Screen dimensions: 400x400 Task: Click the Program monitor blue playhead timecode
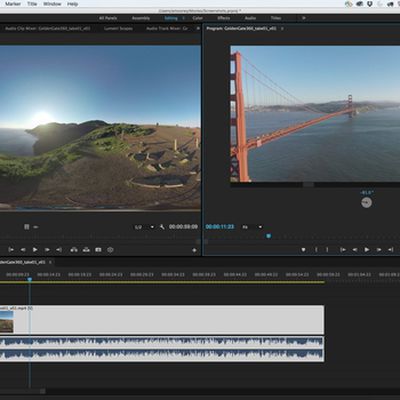(220, 227)
